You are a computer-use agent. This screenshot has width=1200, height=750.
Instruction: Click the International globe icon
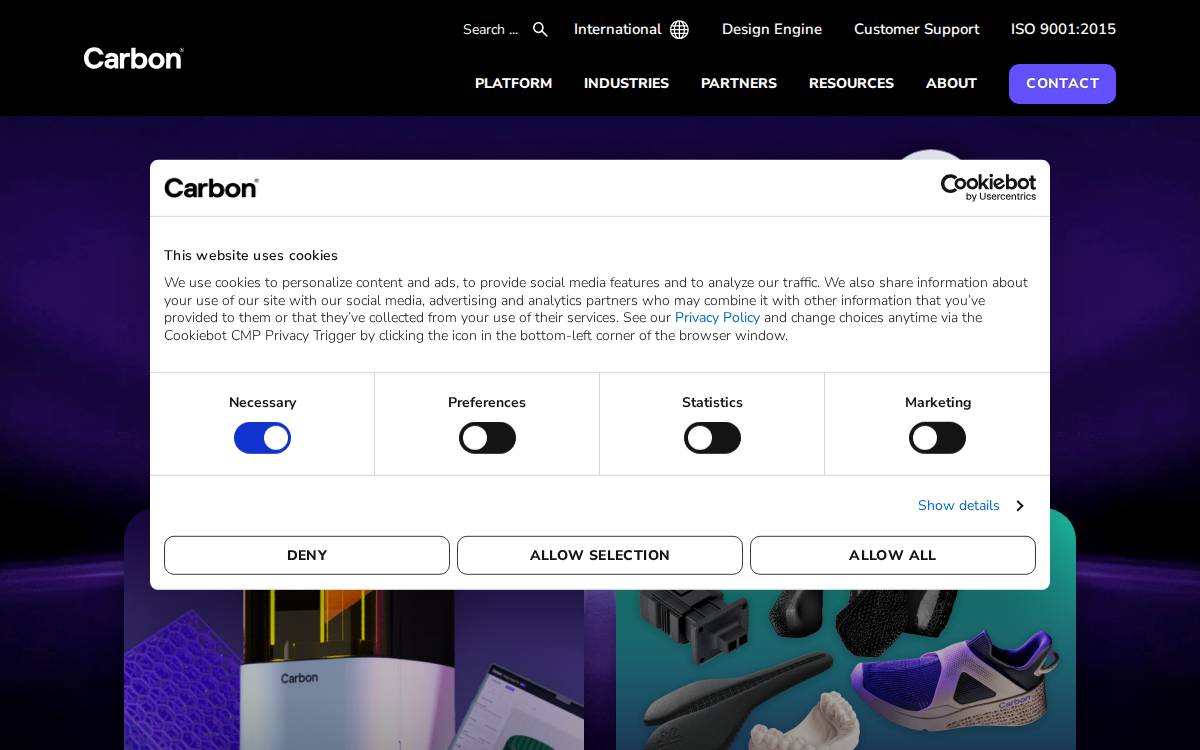click(679, 30)
